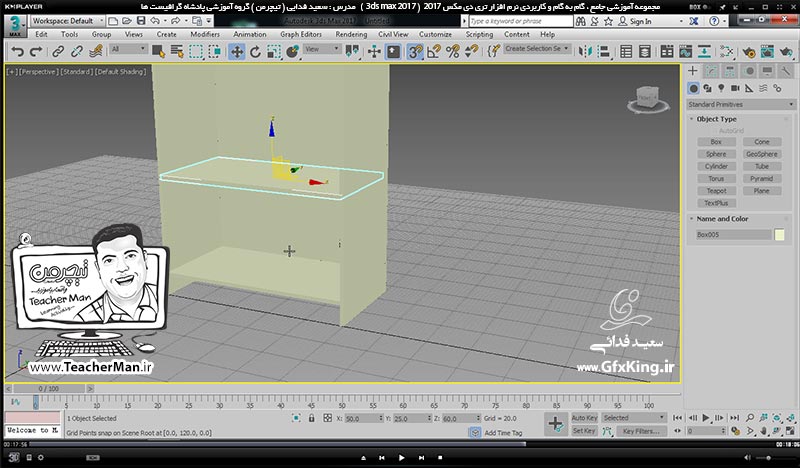Screen dimensions: 800x468
Task: Choose the Select and Scale tool
Action: [274, 52]
